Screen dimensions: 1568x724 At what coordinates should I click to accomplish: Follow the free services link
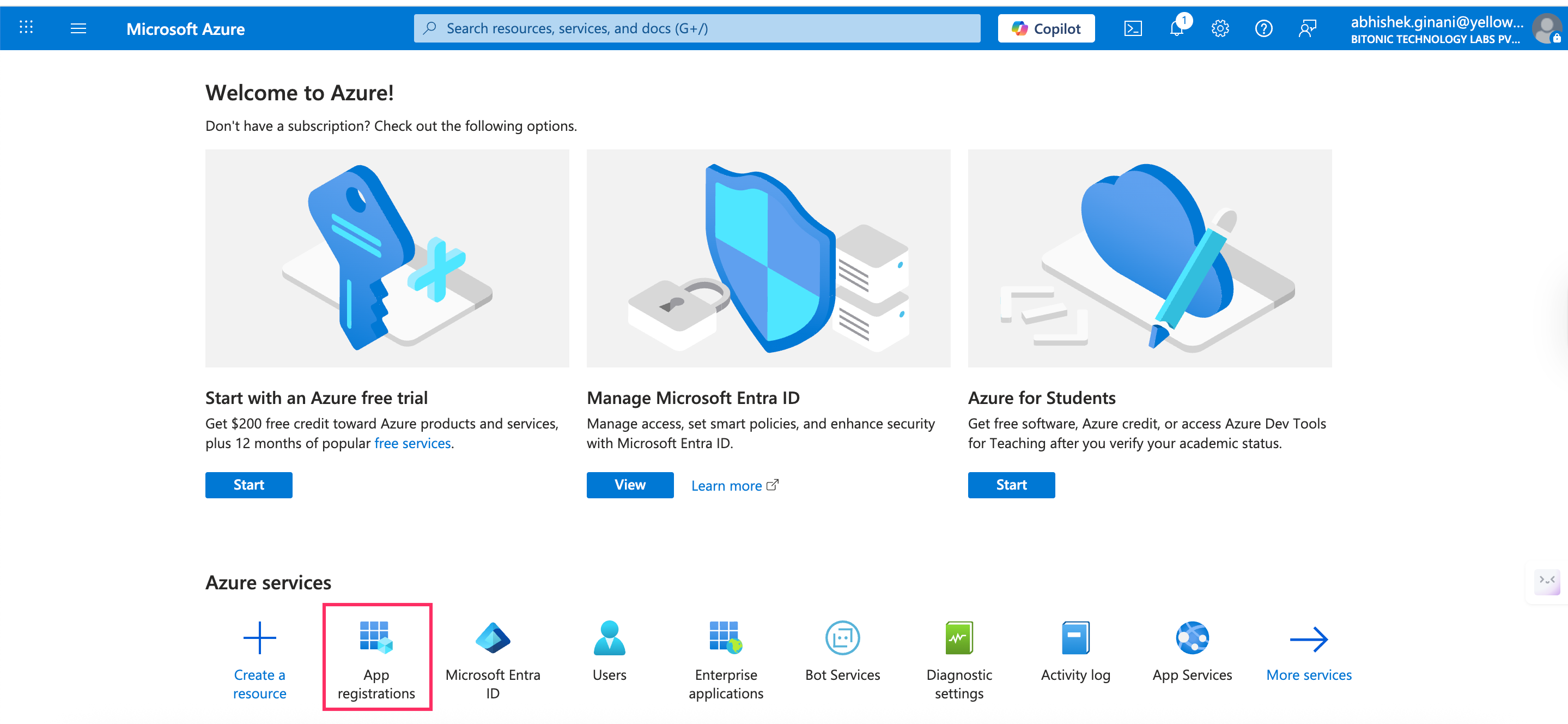click(412, 443)
